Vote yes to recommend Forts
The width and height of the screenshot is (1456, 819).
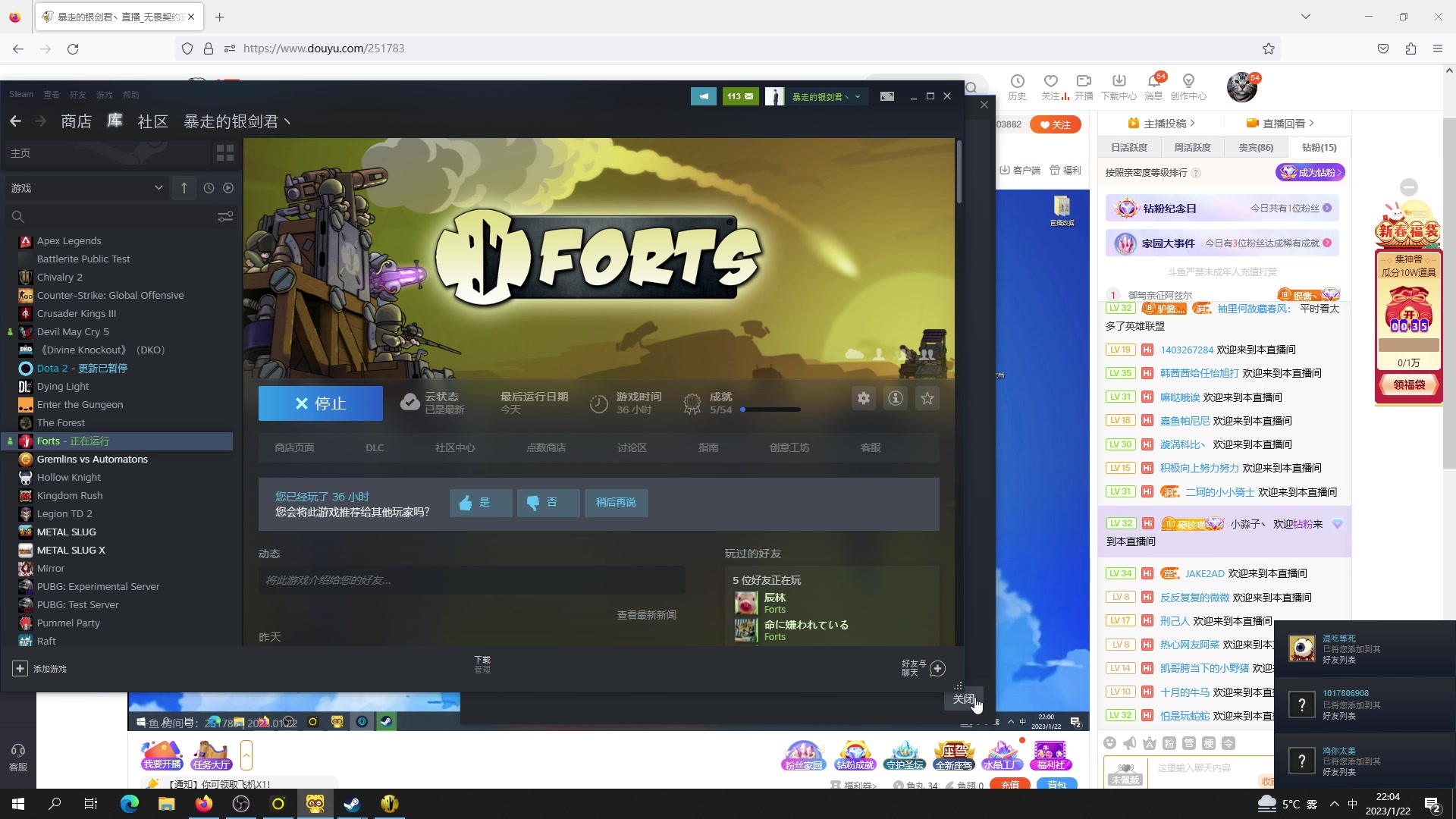[480, 503]
